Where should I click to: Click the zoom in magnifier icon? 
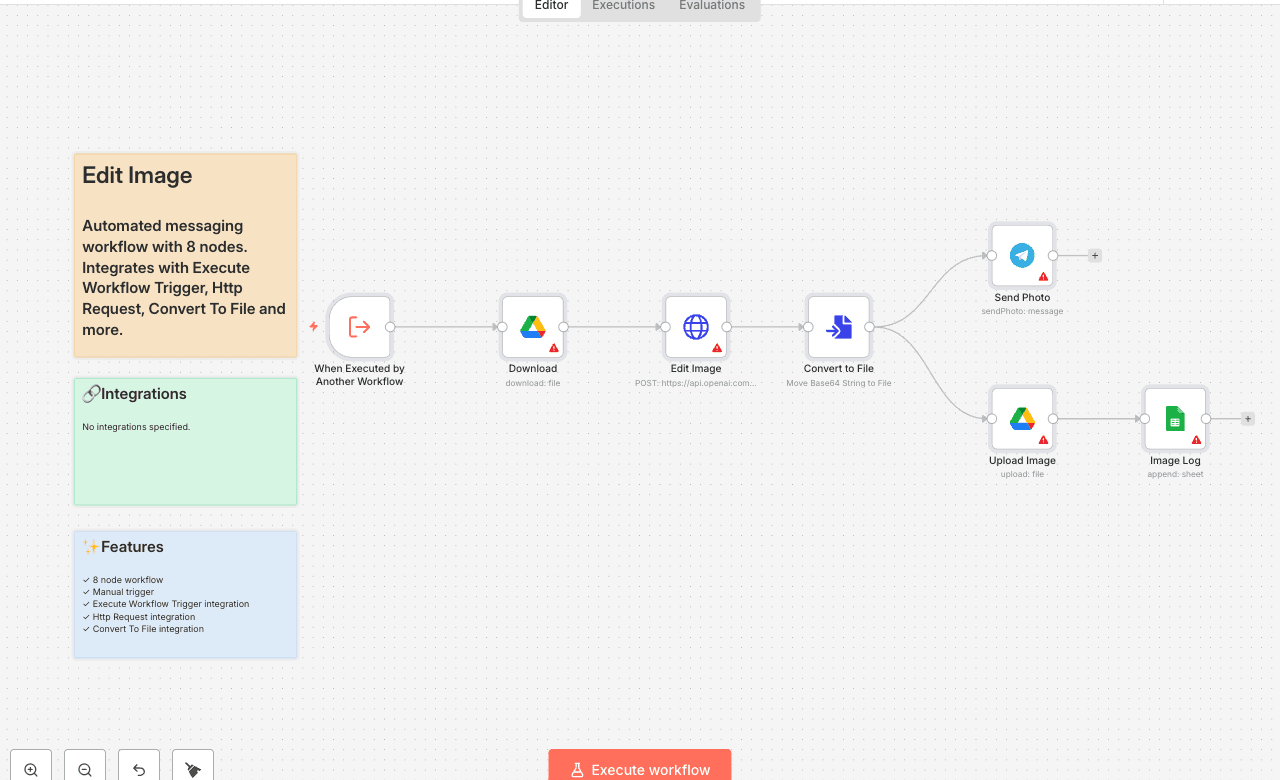click(31, 769)
